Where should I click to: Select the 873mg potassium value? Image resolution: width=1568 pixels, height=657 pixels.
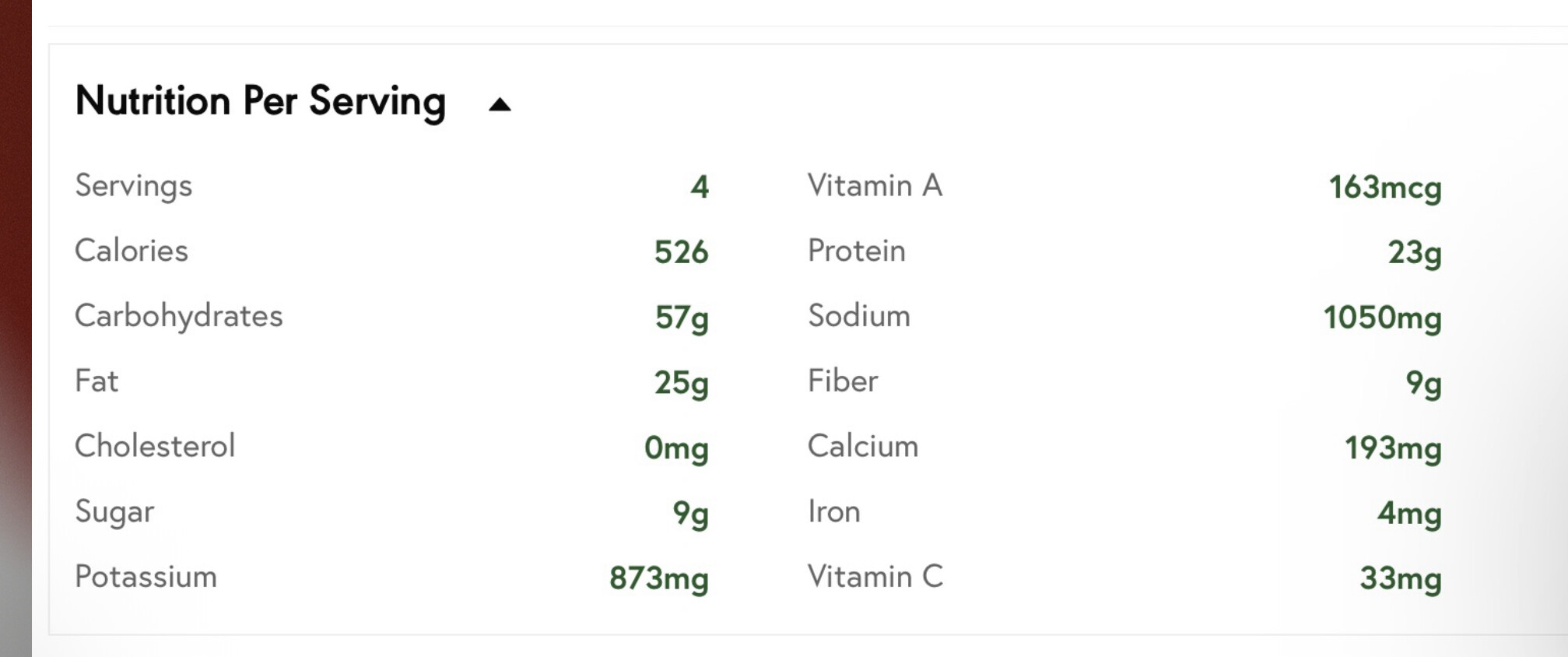click(658, 578)
